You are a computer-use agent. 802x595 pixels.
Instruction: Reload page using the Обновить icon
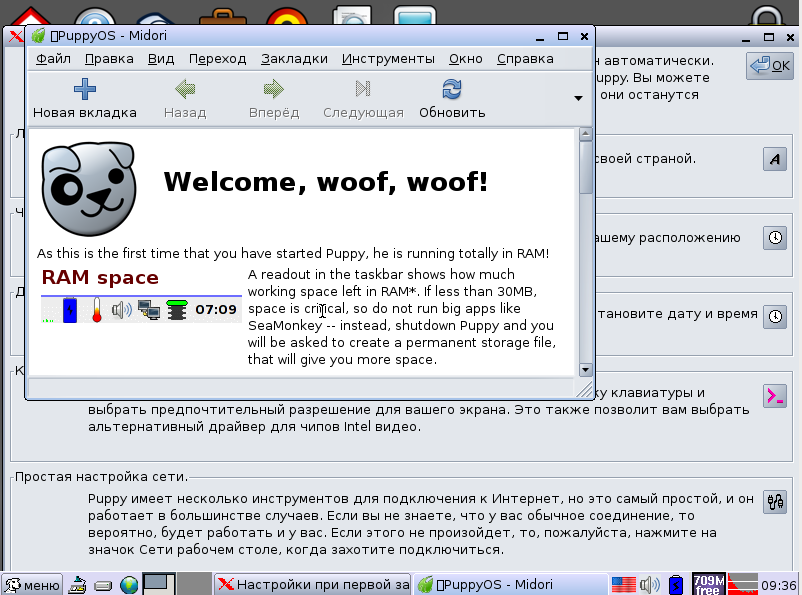click(452, 89)
